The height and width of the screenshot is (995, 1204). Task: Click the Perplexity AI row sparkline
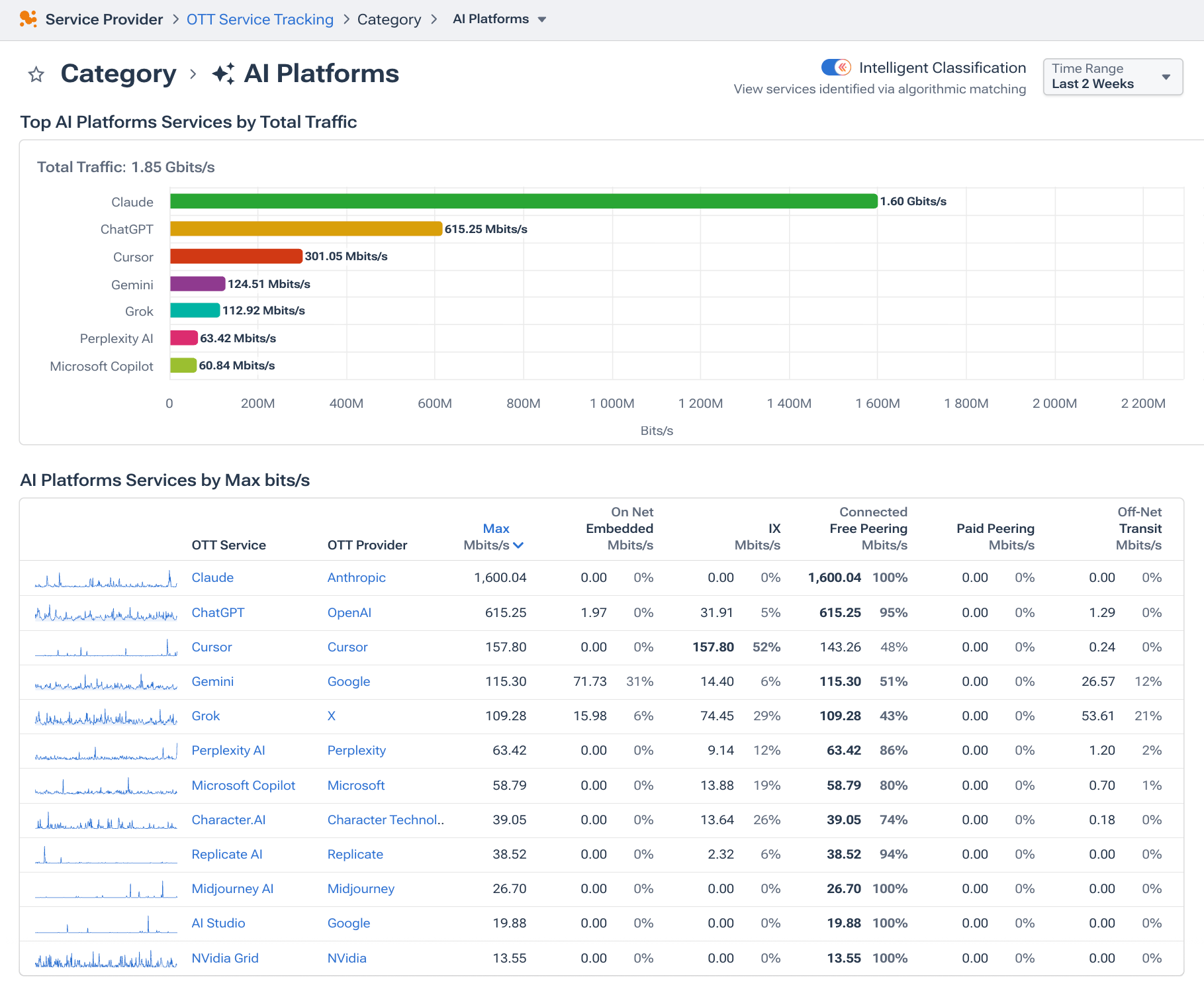pos(106,751)
